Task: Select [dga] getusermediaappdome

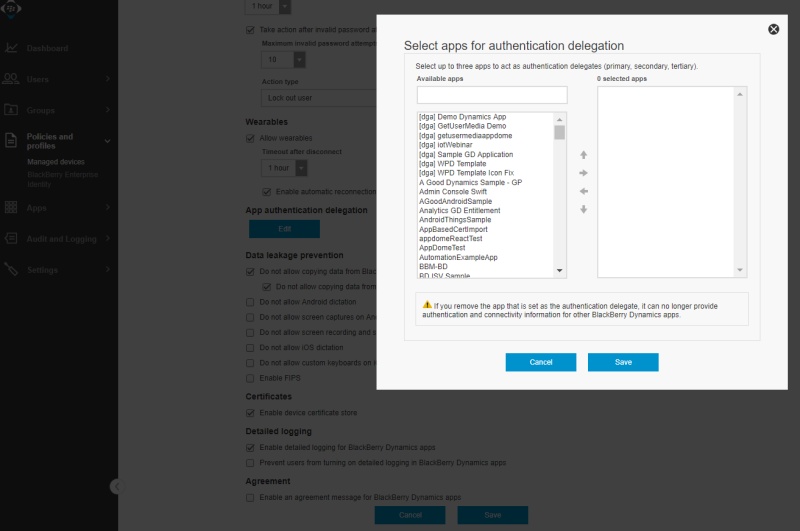Action: pyautogui.click(x=465, y=136)
